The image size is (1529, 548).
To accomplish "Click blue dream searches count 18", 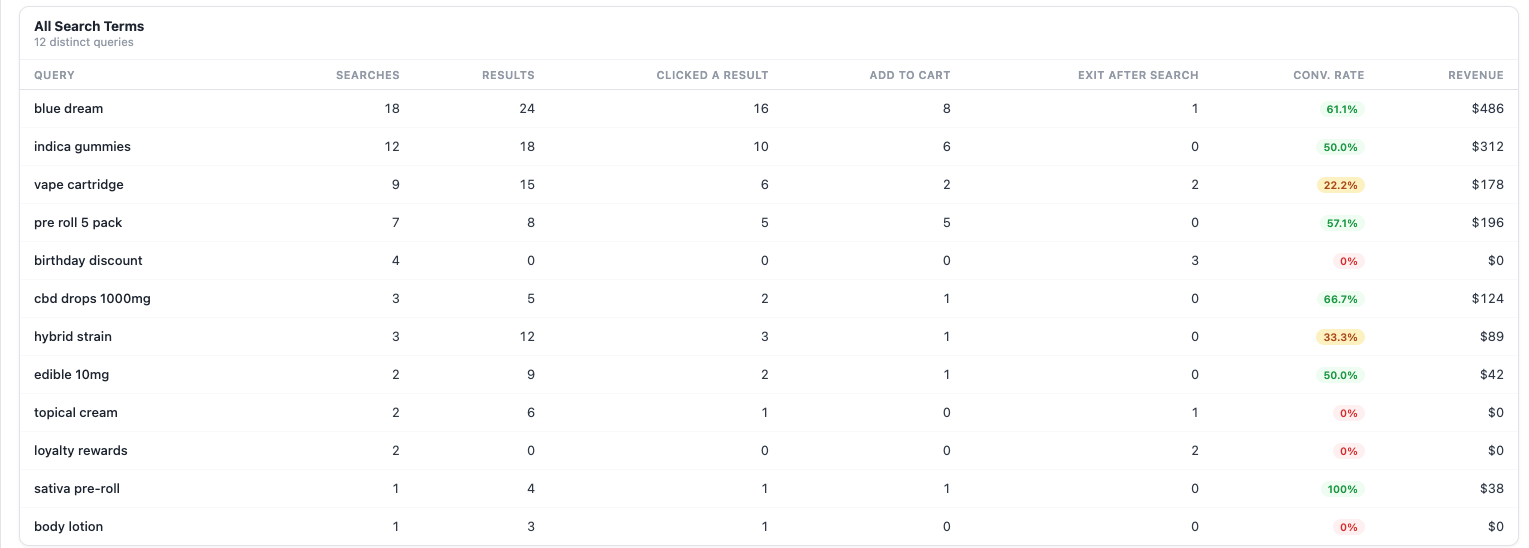I will click(392, 109).
